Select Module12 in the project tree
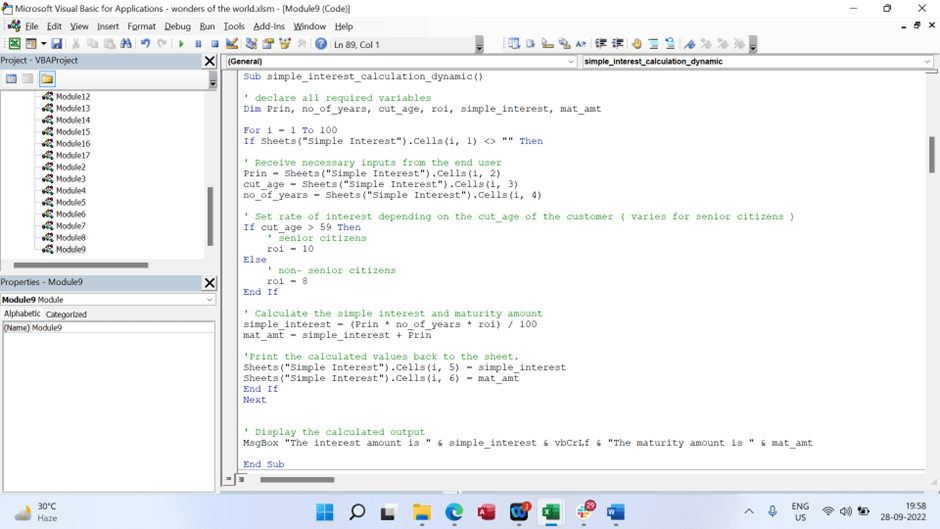 point(73,97)
